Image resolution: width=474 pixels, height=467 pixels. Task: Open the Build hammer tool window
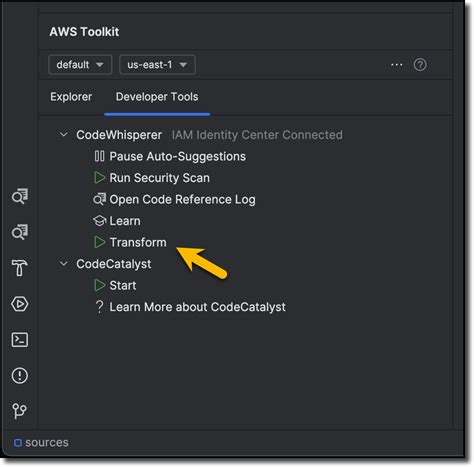[19, 268]
